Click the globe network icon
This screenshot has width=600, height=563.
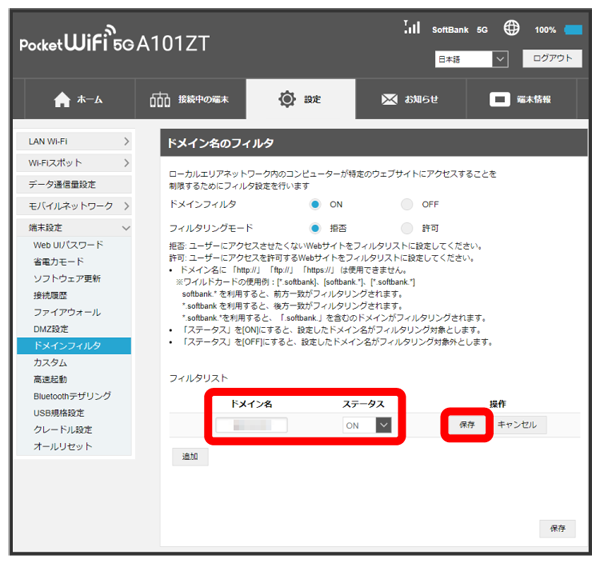(512, 29)
